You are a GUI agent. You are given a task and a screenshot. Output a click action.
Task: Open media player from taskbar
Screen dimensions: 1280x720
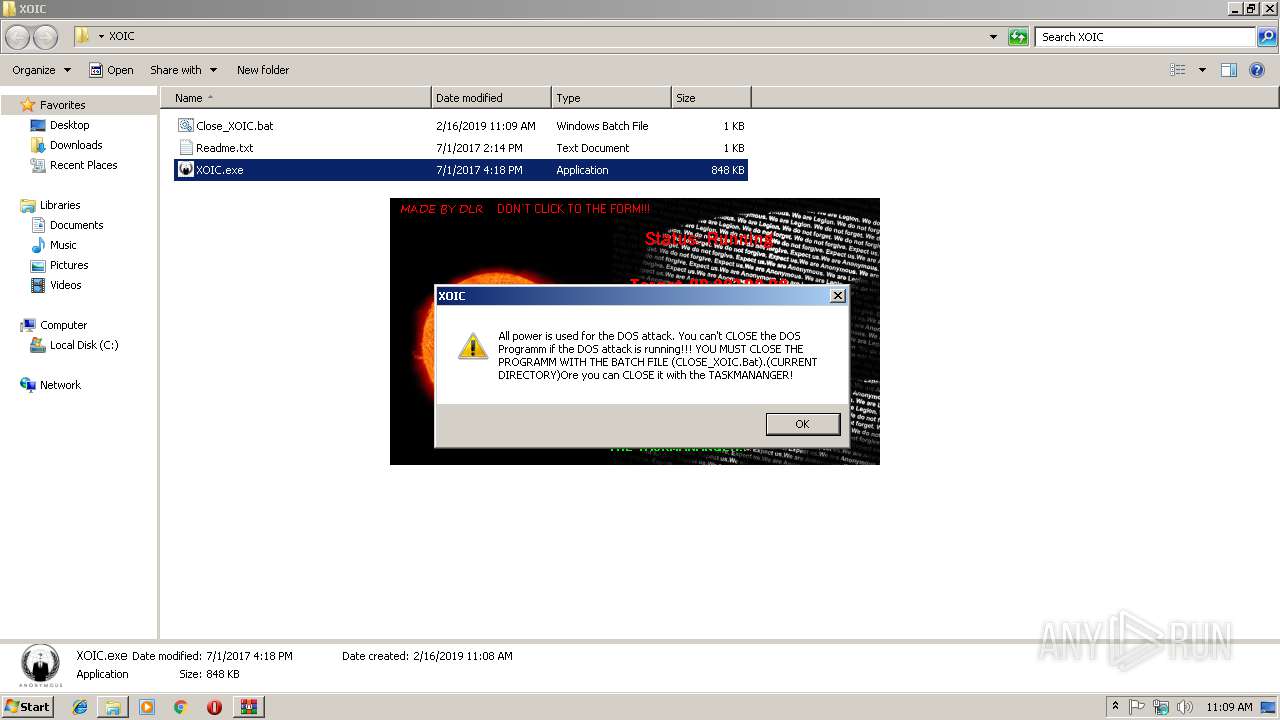coord(147,707)
